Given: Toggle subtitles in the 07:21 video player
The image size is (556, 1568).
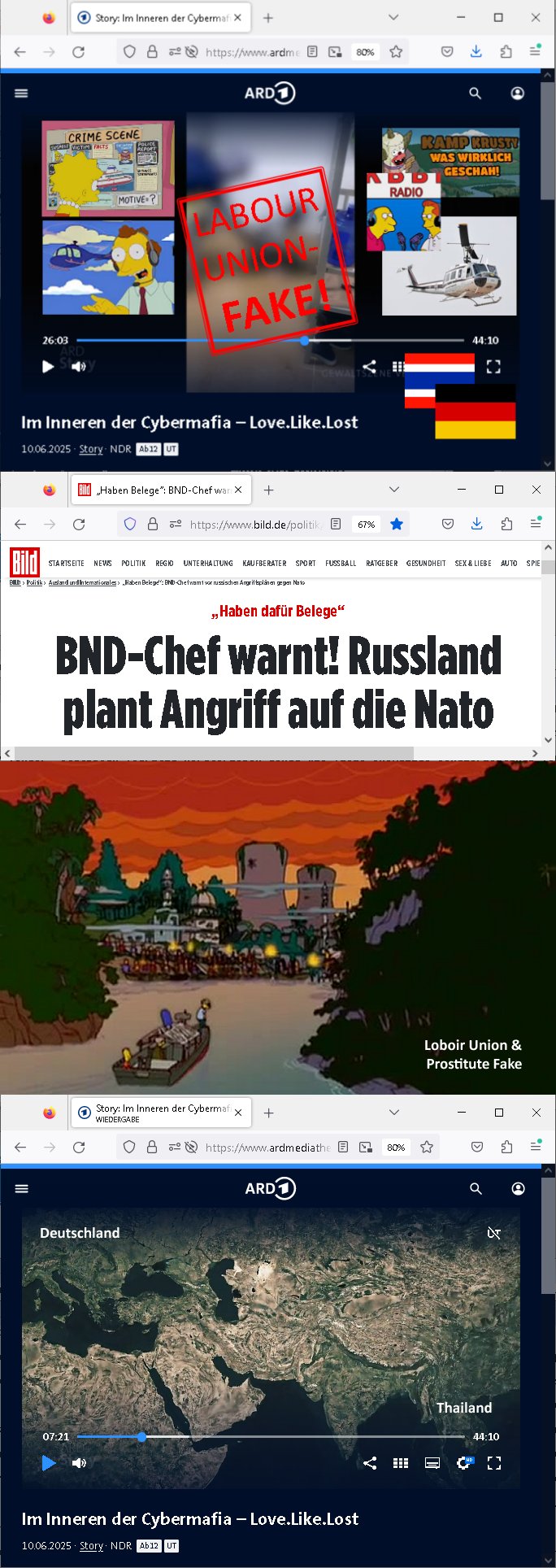Looking at the screenshot, I should (x=432, y=1463).
